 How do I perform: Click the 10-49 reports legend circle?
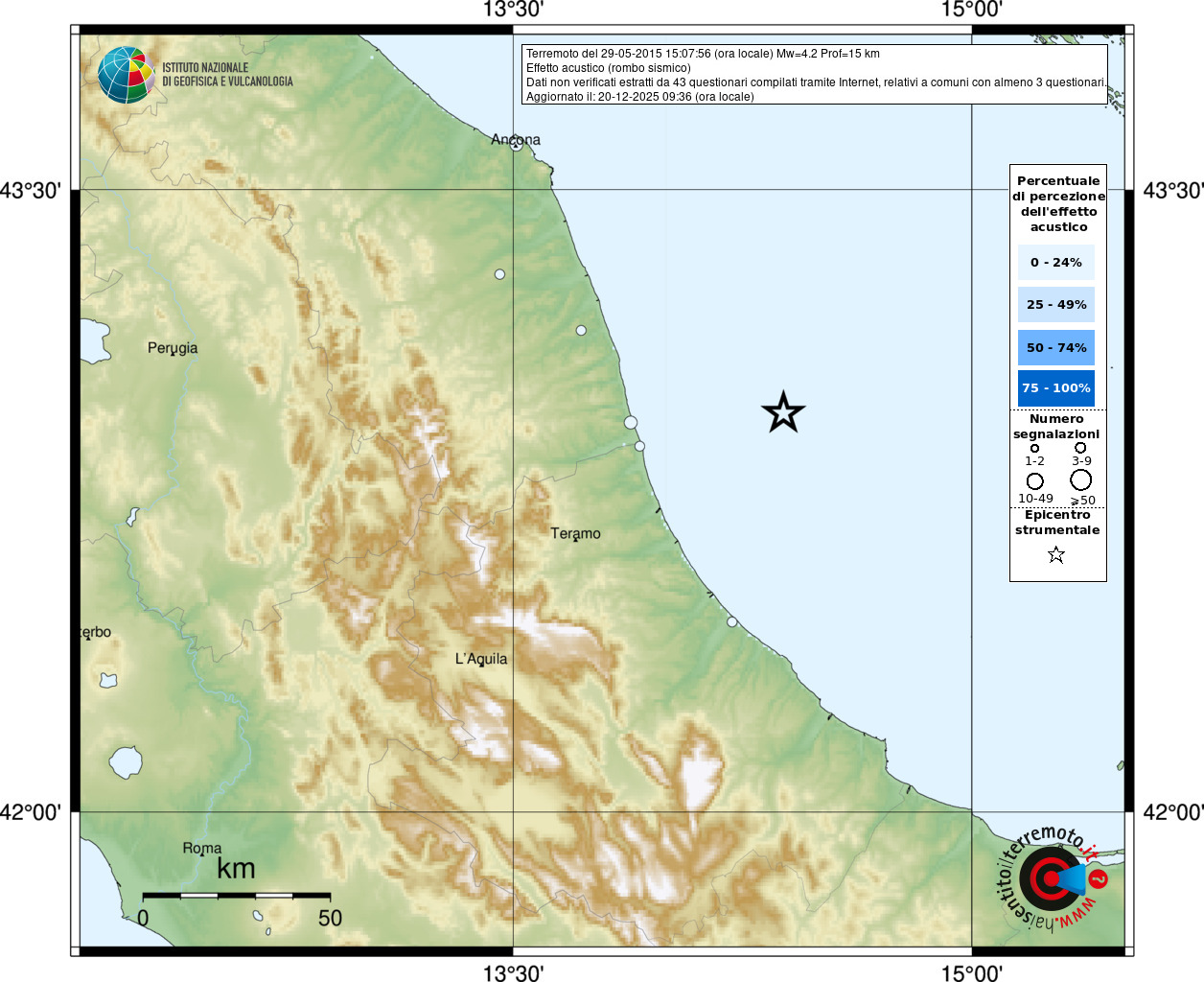tap(1035, 480)
